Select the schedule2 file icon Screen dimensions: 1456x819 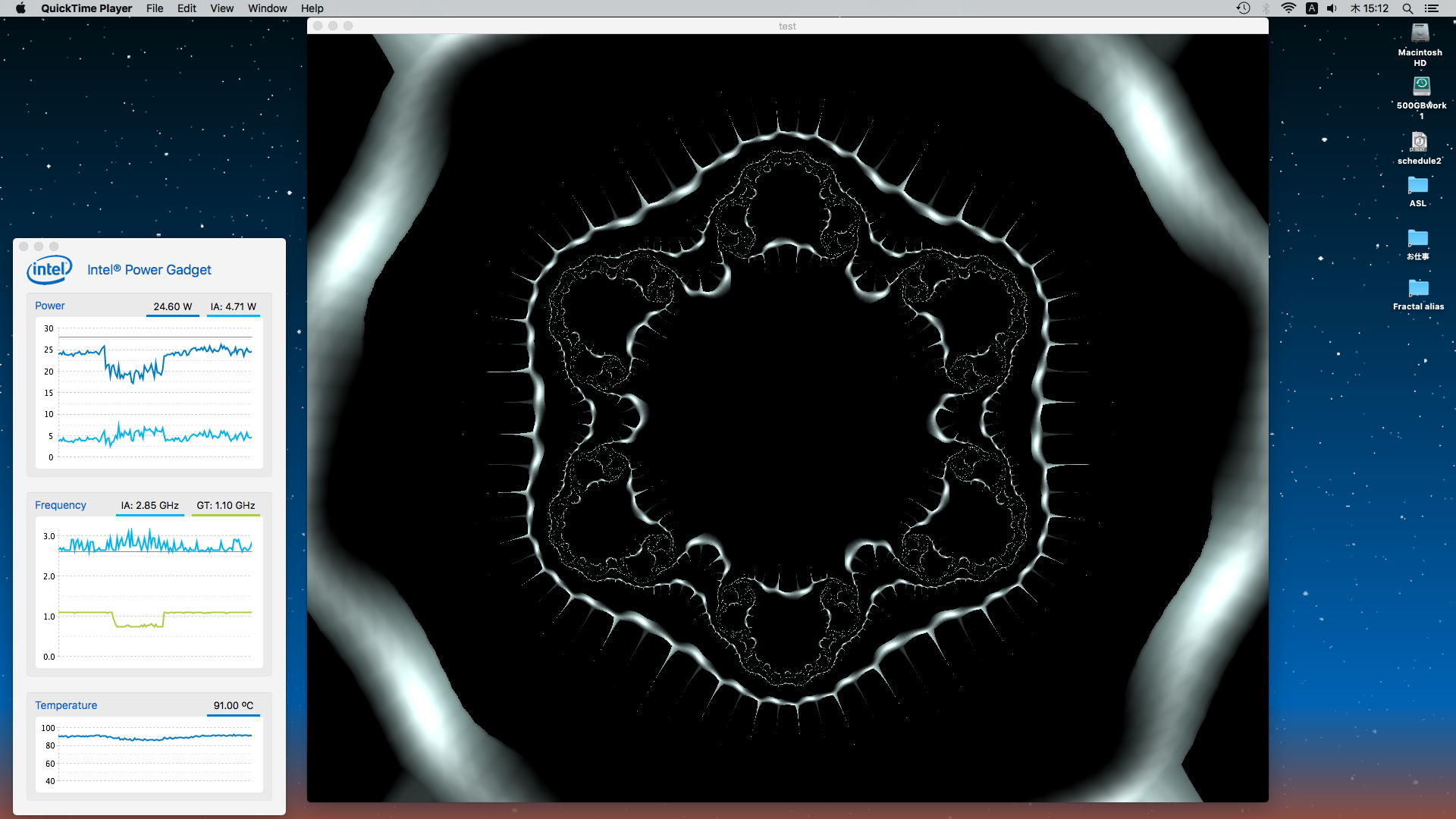[1419, 142]
